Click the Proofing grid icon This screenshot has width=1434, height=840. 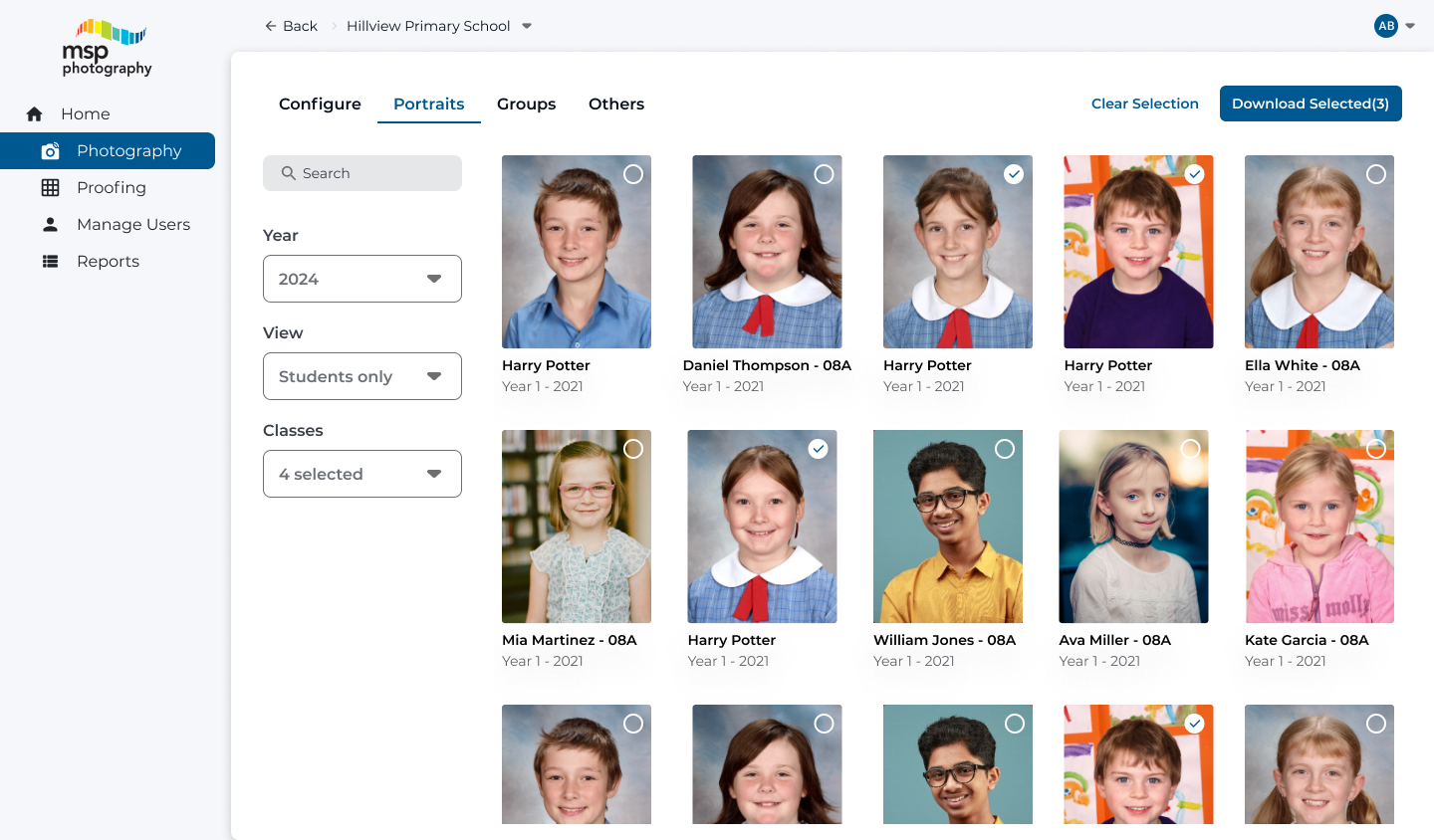click(51, 188)
